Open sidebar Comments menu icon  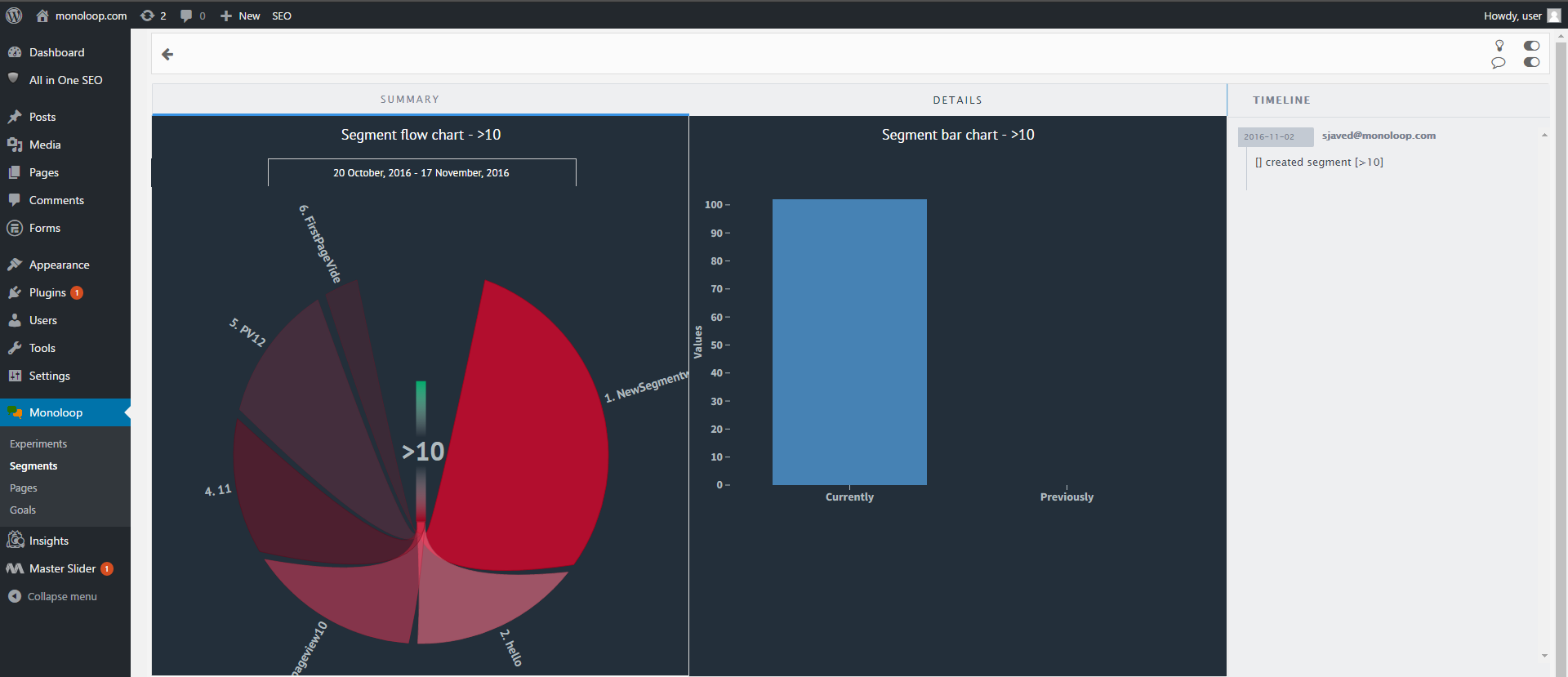(x=15, y=200)
